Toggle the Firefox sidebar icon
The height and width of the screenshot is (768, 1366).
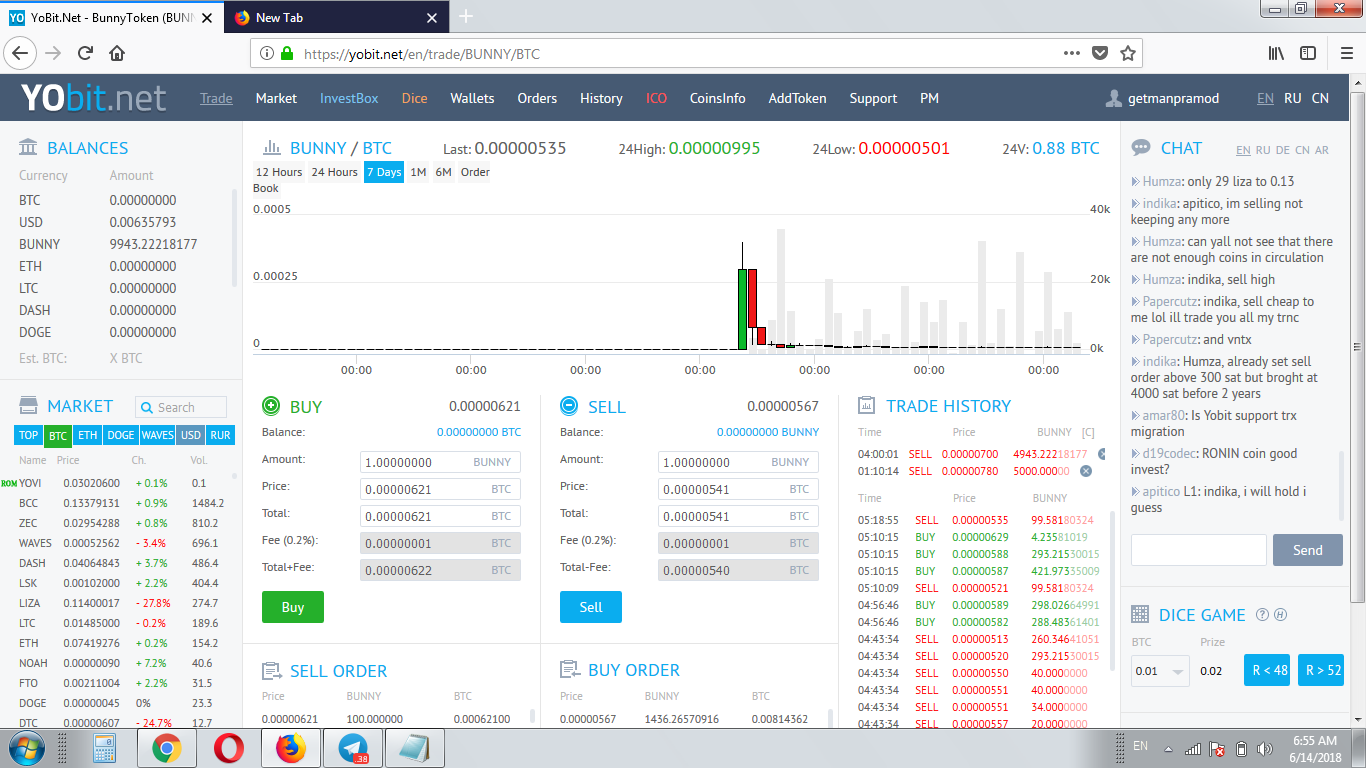(x=1308, y=53)
